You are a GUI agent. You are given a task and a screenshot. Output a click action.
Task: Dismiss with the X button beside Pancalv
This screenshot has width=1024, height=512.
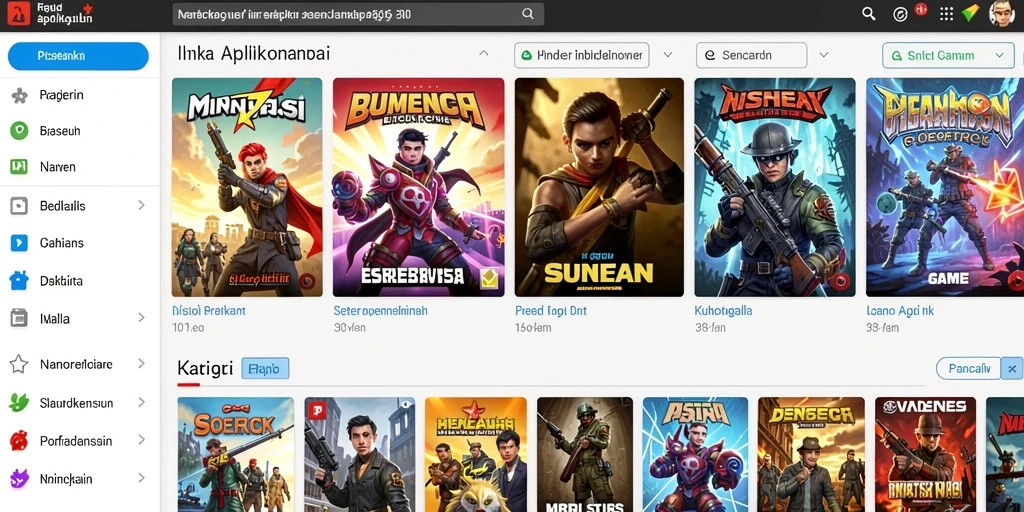1012,369
